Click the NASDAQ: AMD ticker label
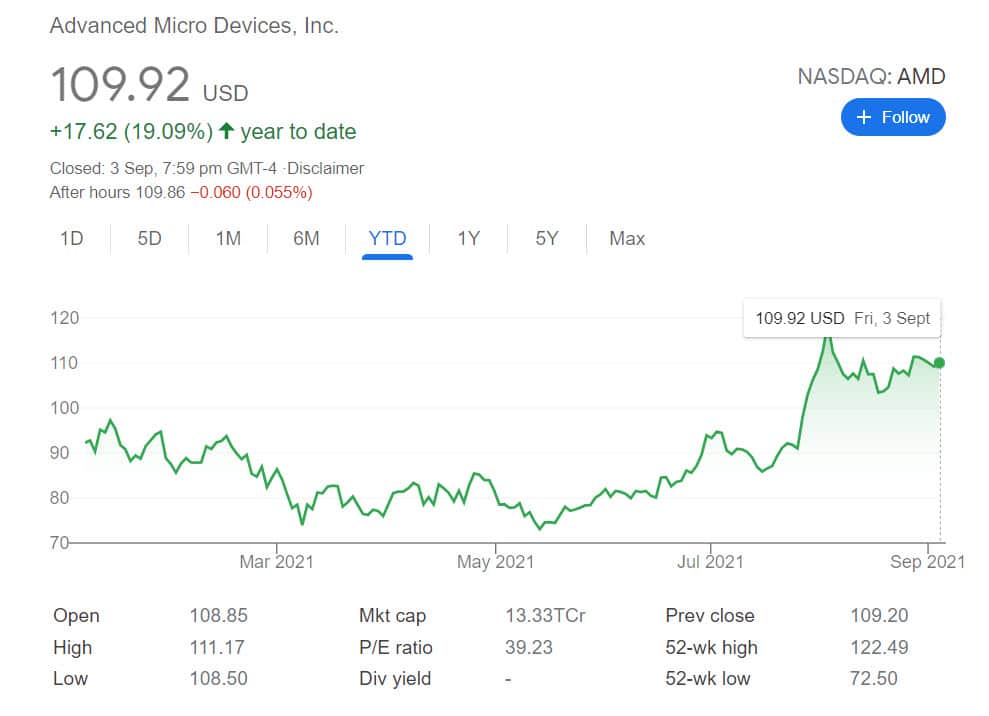 [x=871, y=76]
